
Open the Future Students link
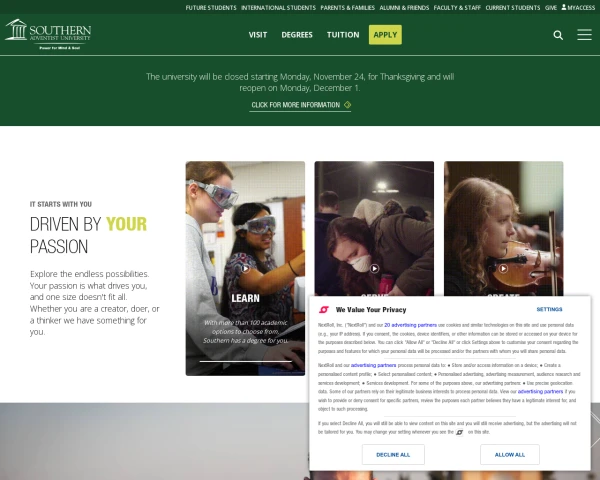(x=211, y=8)
